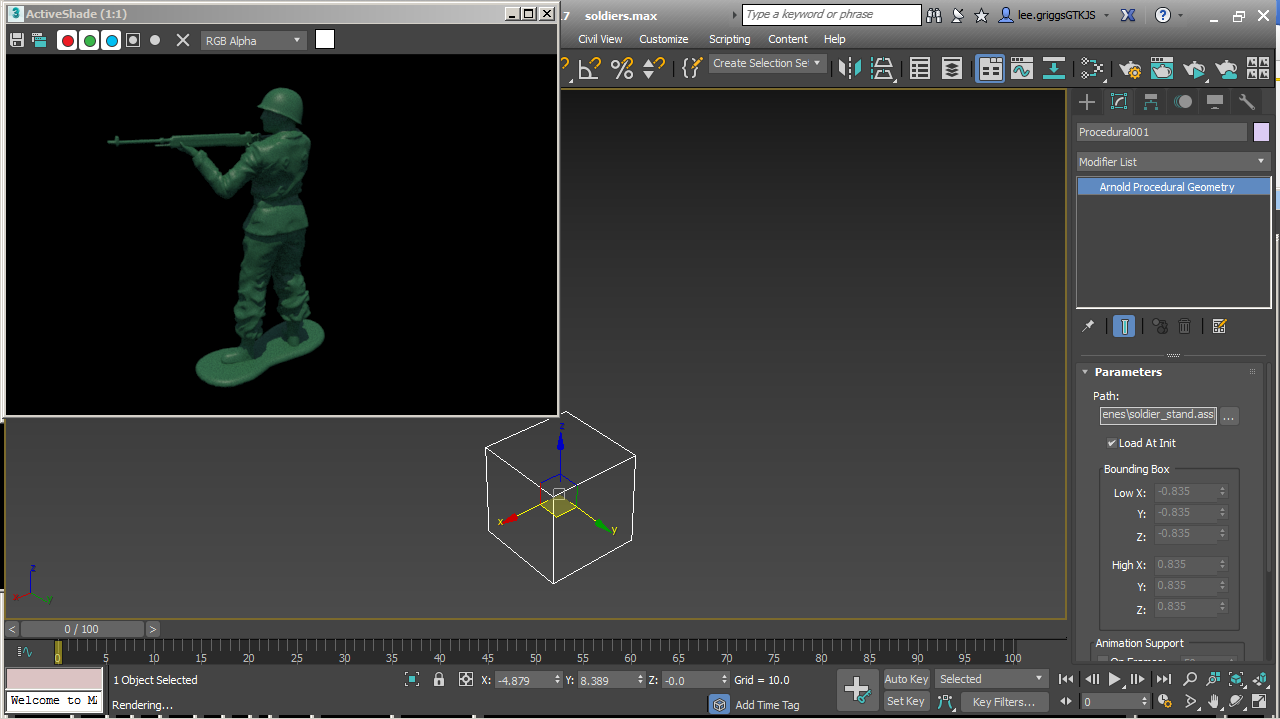Open the Curve Editor from toolbar
Viewport: 1280px width, 719px height.
pyautogui.click(x=1021, y=68)
